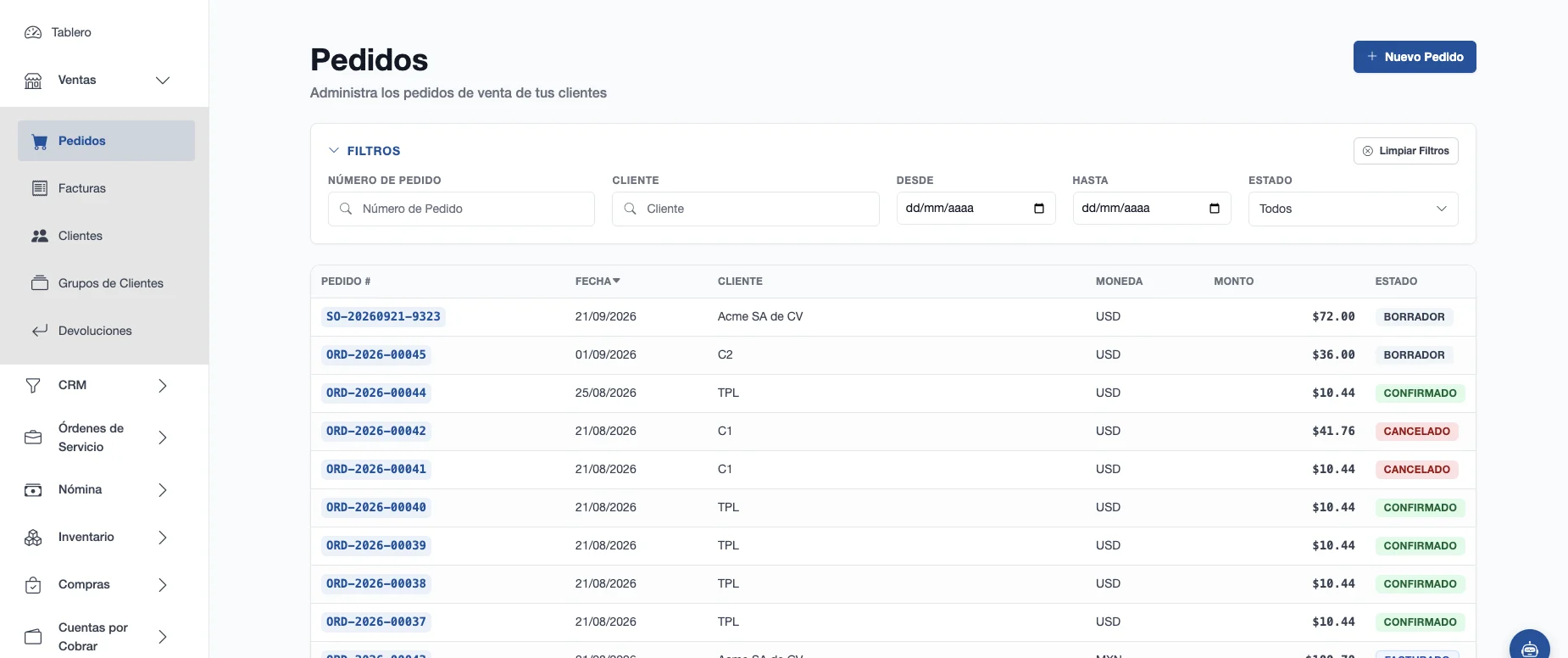Click the Inventario boxes icon
The width and height of the screenshot is (1568, 658).
(x=33, y=538)
